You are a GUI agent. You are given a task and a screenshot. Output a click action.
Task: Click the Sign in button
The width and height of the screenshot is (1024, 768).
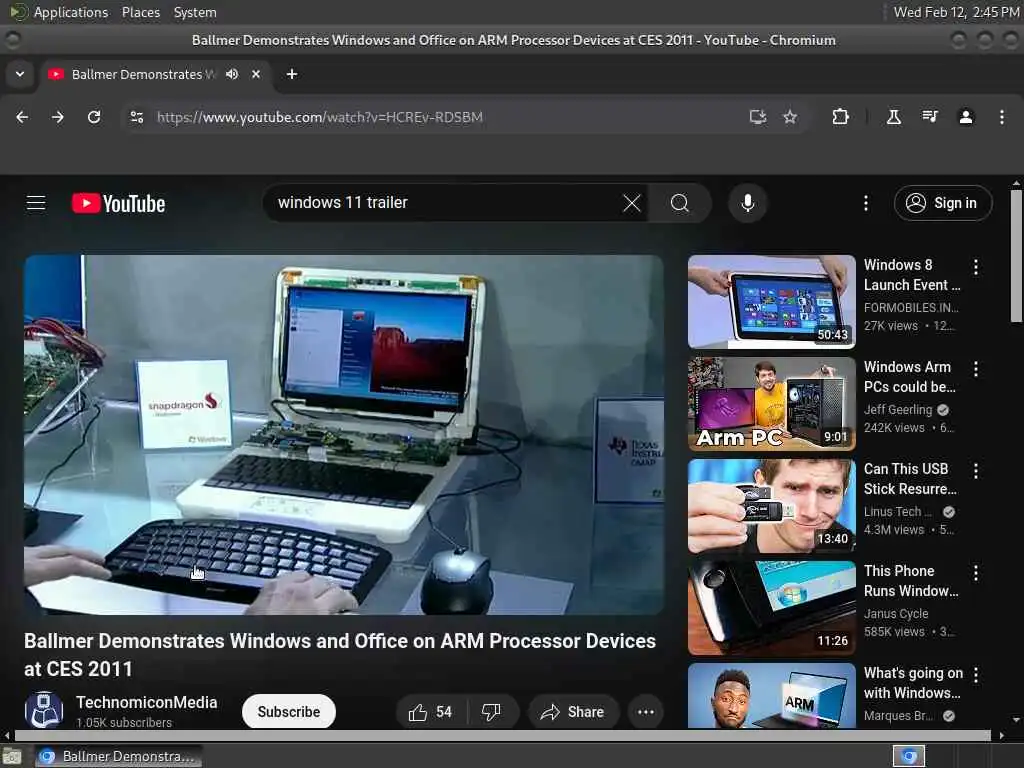point(943,203)
